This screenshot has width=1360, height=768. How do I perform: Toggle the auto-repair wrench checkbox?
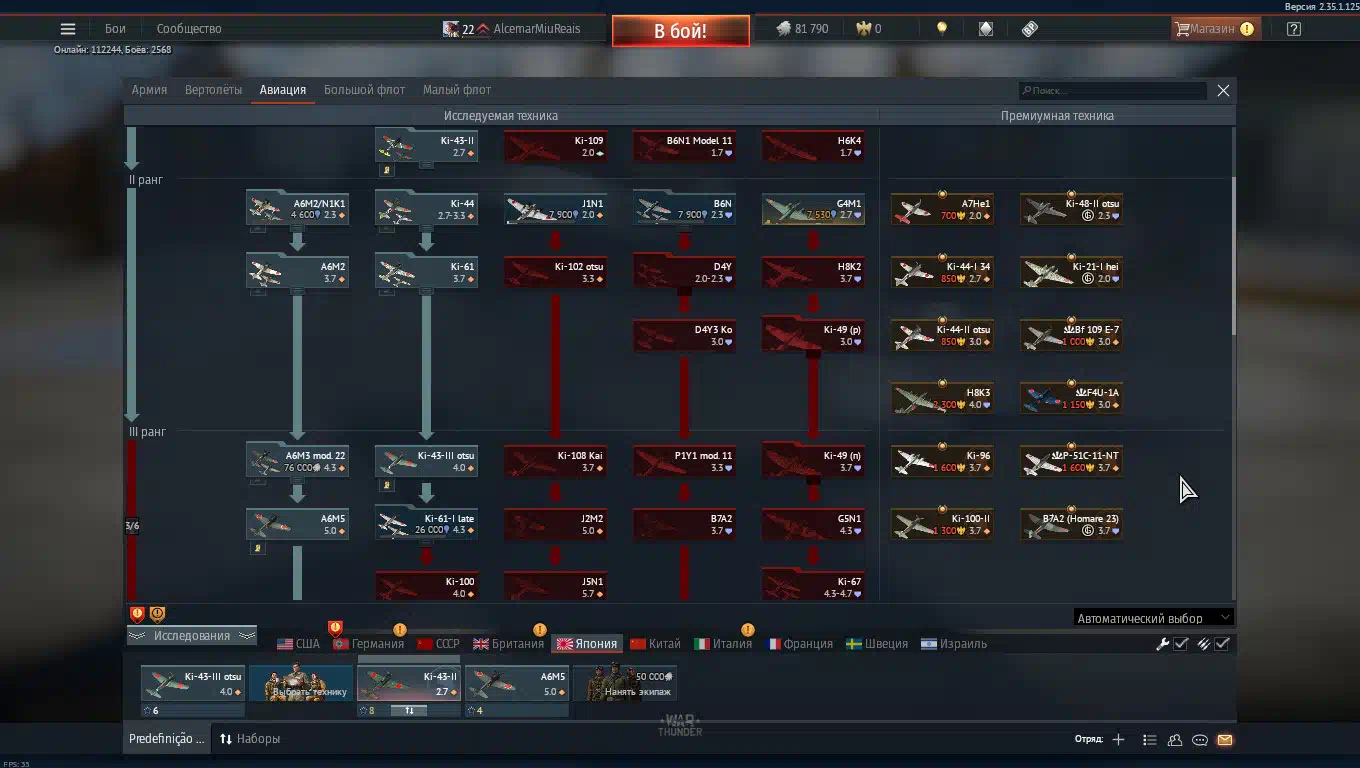[x=1180, y=644]
